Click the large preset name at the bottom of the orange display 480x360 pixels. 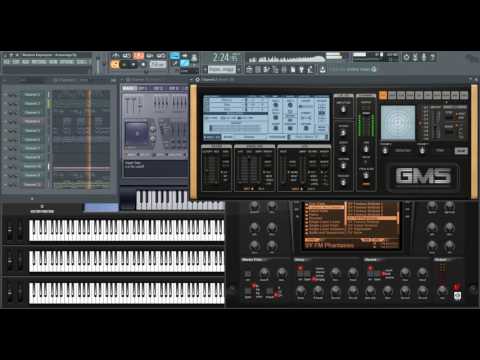[329, 245]
